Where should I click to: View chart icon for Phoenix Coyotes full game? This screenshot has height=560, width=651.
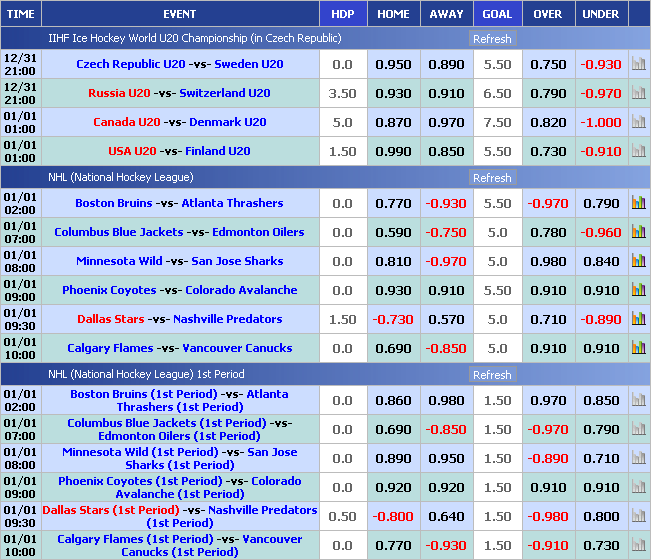[x=638, y=290]
